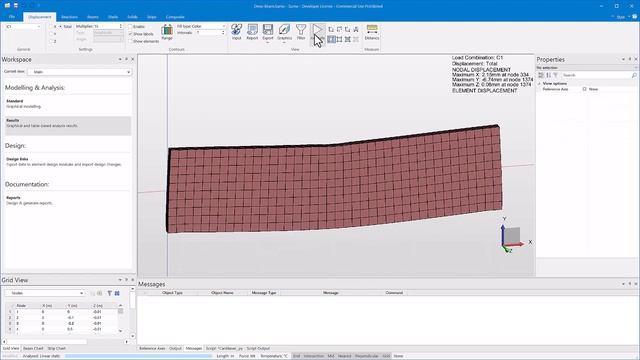
Task: Open the Distance measure tool
Action: [x=372, y=32]
